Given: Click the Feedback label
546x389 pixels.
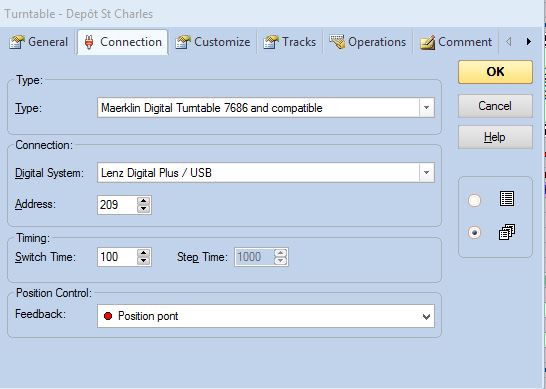Looking at the screenshot, I should click(x=40, y=314).
